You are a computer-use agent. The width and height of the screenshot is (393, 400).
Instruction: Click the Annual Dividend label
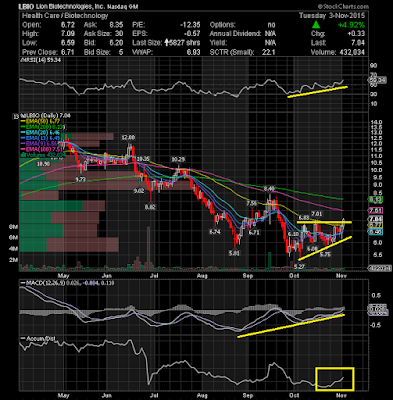[x=235, y=34]
